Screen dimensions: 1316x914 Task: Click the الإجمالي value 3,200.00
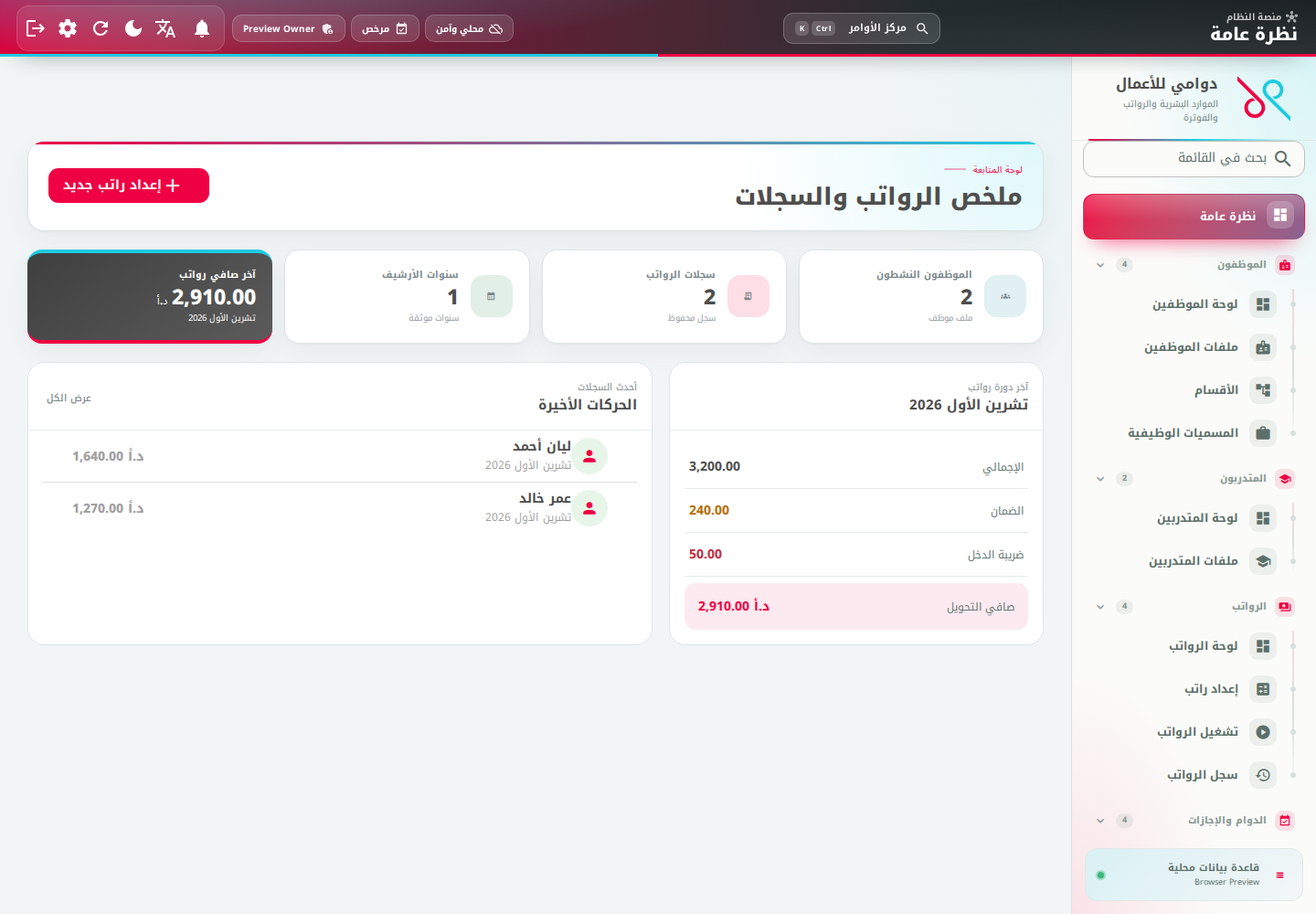coord(715,467)
